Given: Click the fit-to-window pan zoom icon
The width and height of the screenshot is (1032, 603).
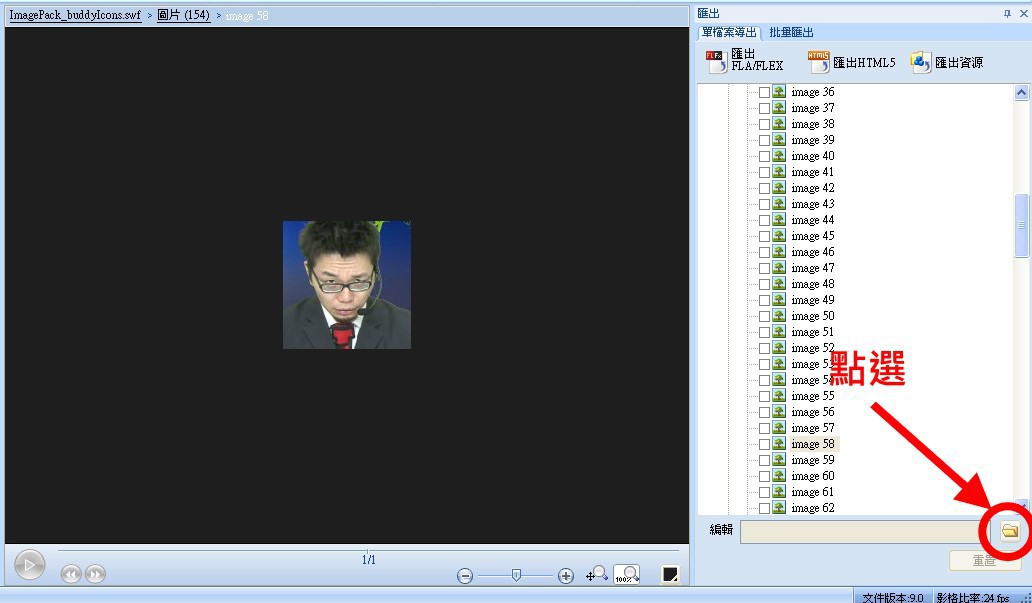Looking at the screenshot, I should pos(597,574).
